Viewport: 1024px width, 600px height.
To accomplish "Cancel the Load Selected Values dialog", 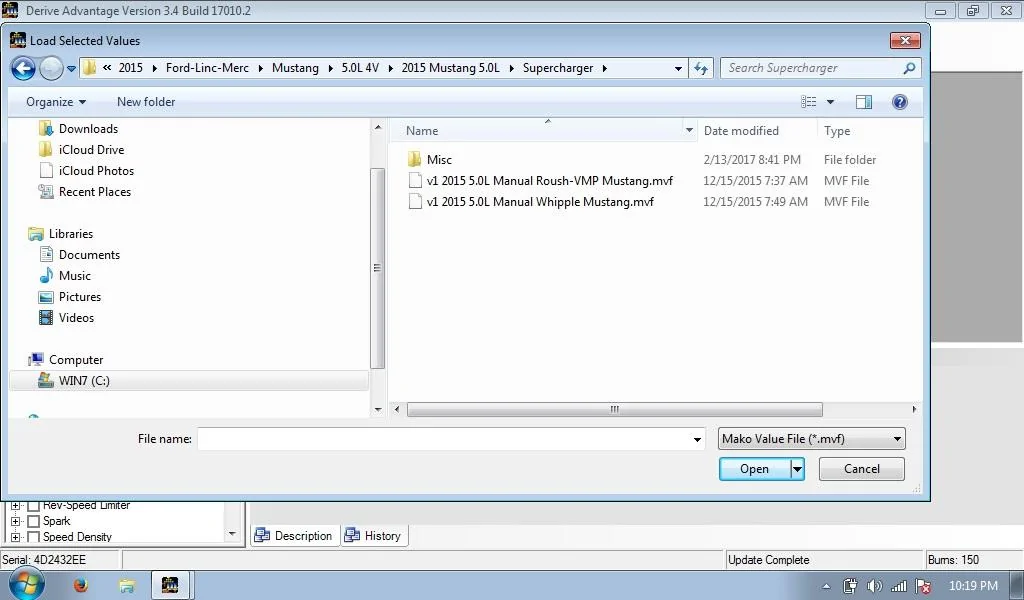I will pos(861,469).
